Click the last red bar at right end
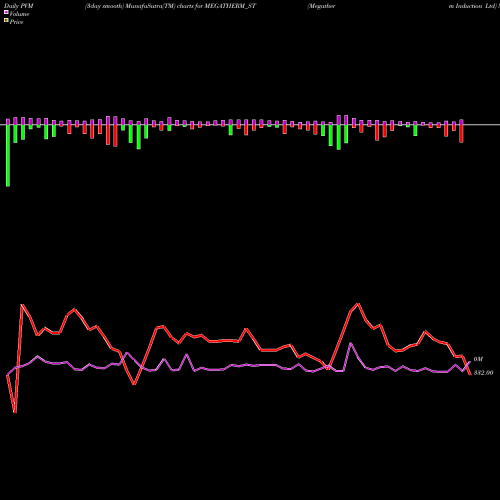 click(x=461, y=134)
